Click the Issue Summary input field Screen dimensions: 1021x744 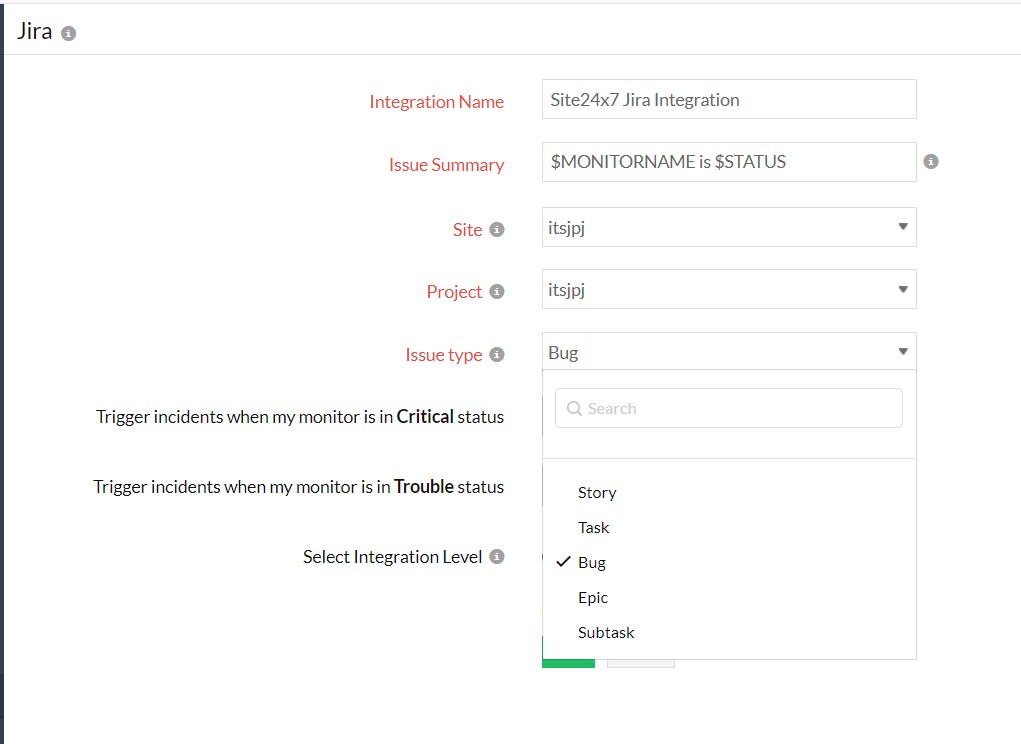point(729,161)
